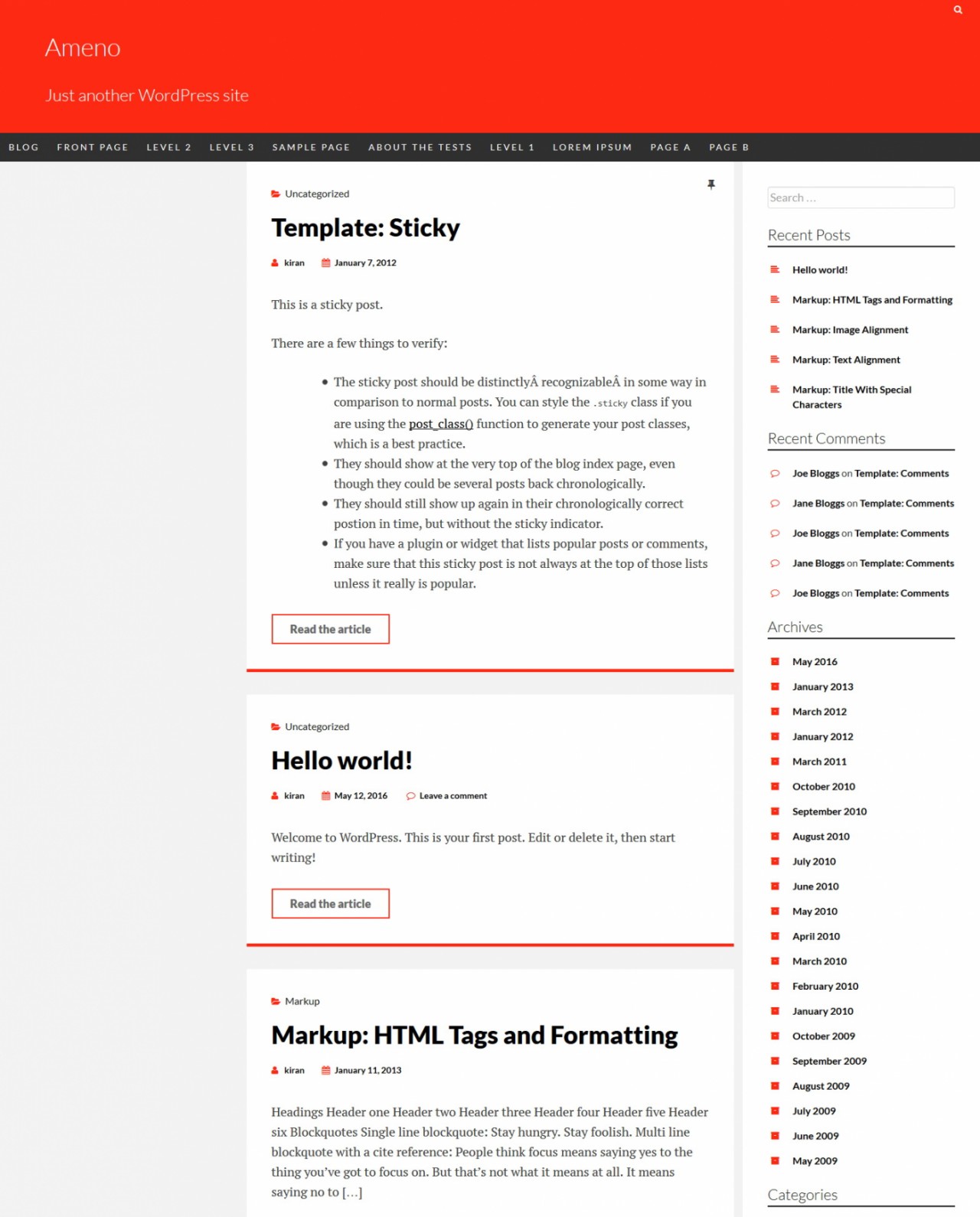This screenshot has width=980, height=1217.
Task: Click the first Joe Bloggs comment bubble icon
Action: point(775,474)
